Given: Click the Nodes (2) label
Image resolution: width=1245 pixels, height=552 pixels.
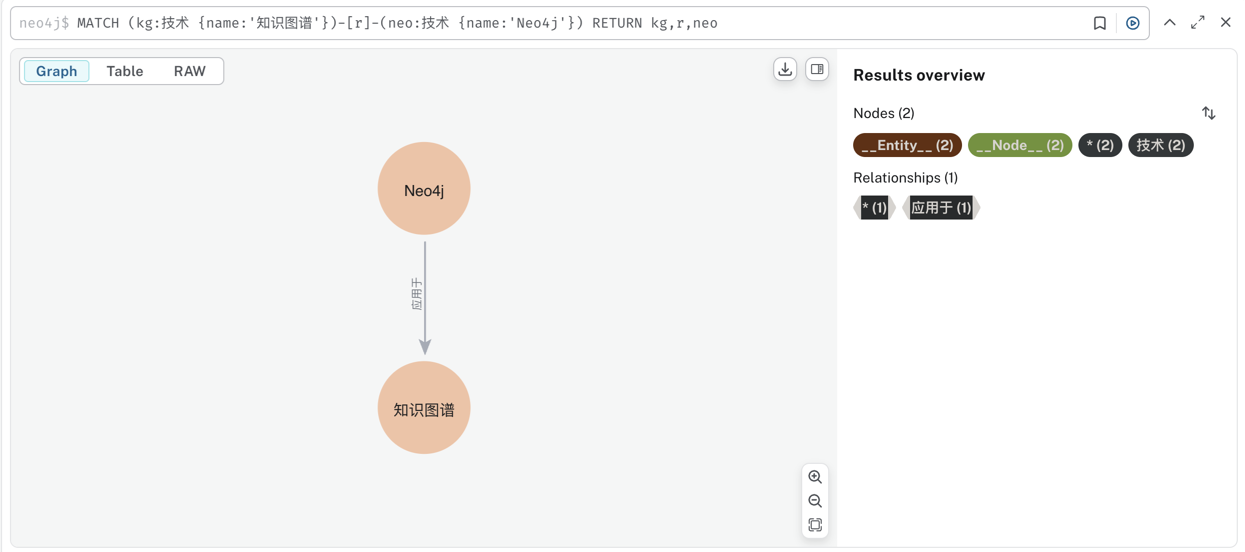Looking at the screenshot, I should (x=884, y=113).
